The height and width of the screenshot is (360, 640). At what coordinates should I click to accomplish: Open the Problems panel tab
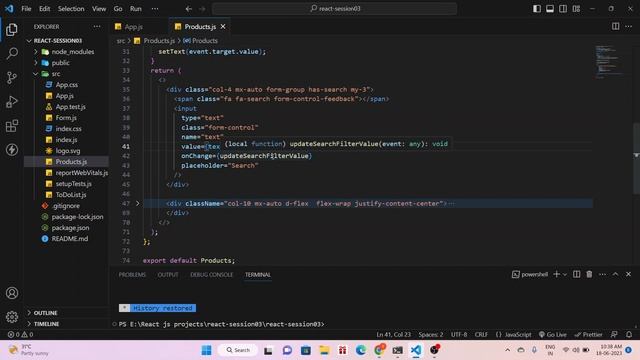point(132,275)
